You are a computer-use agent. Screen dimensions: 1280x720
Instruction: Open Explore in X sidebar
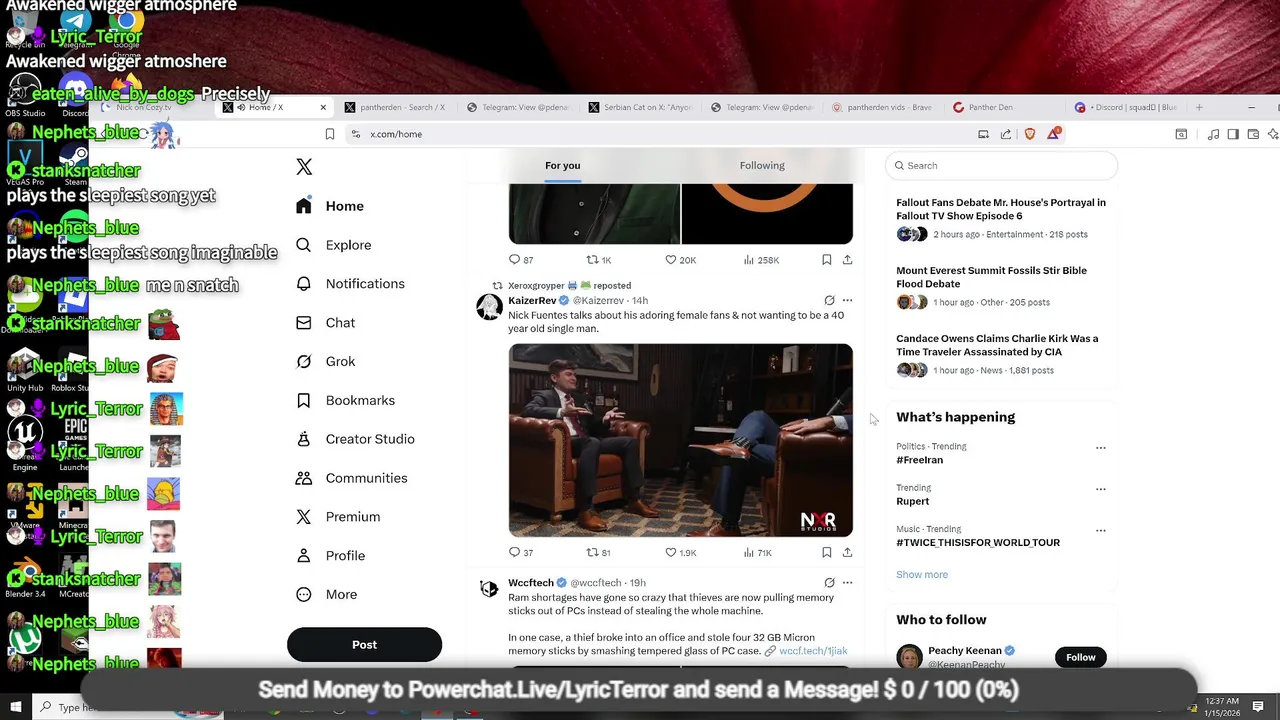coord(333,245)
